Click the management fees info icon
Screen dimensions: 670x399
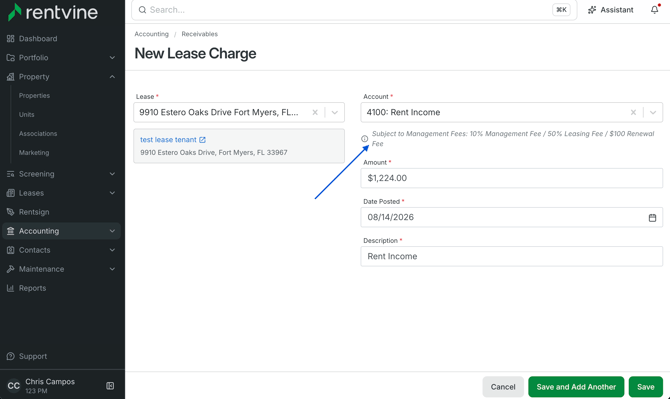[364, 138]
